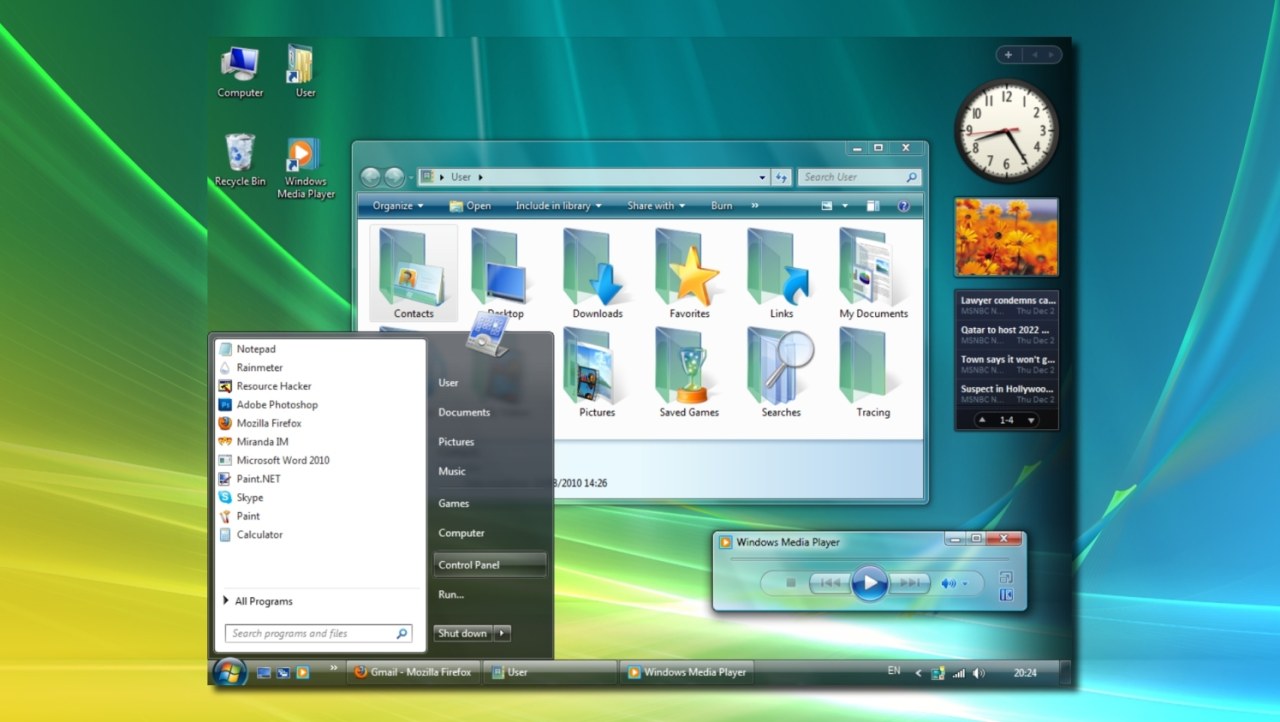Click Burn in the Explorer toolbar

click(721, 206)
